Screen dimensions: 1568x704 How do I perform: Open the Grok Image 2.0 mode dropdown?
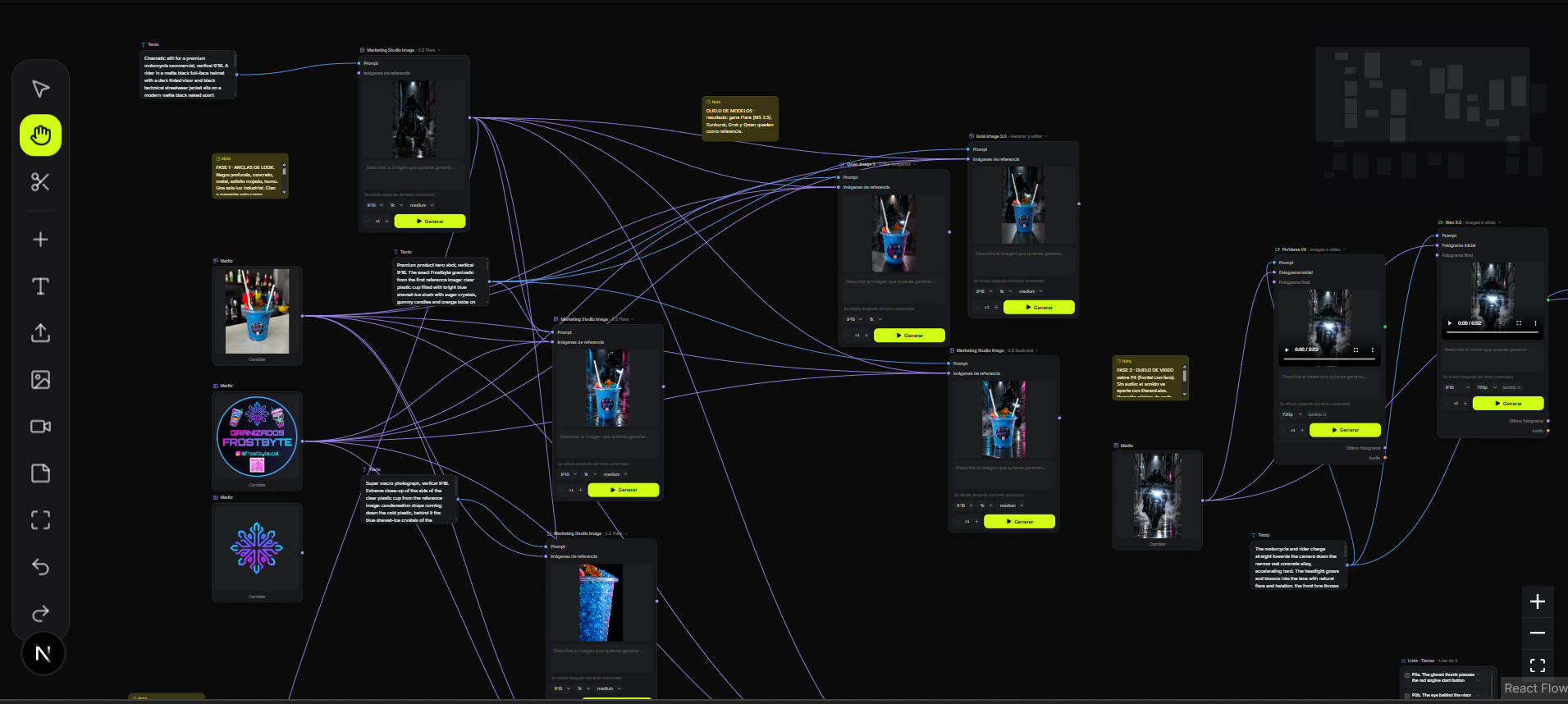tap(1028, 136)
